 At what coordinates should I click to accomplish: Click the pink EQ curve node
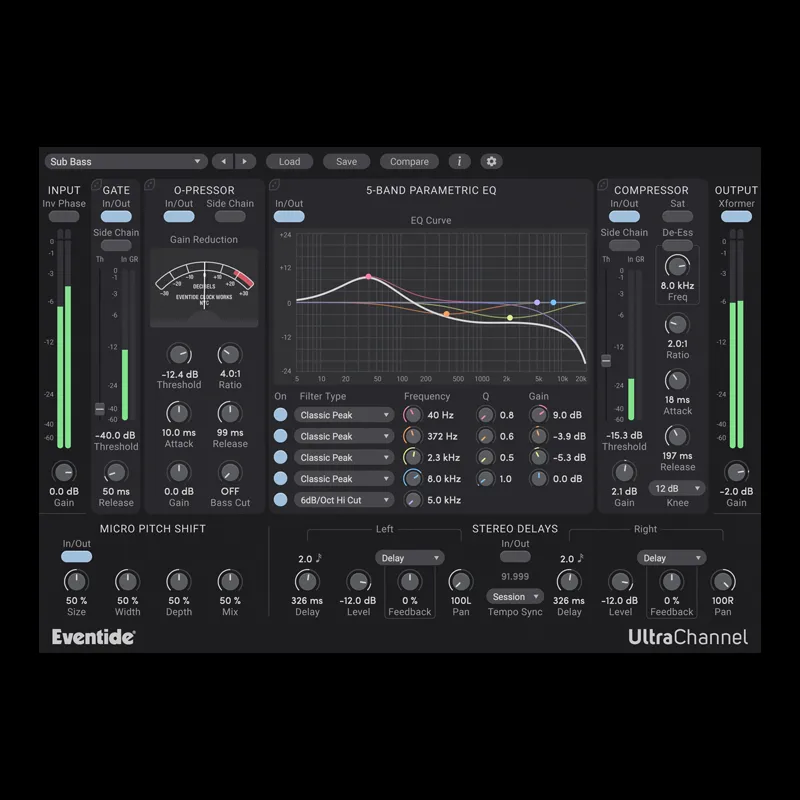pos(368,277)
